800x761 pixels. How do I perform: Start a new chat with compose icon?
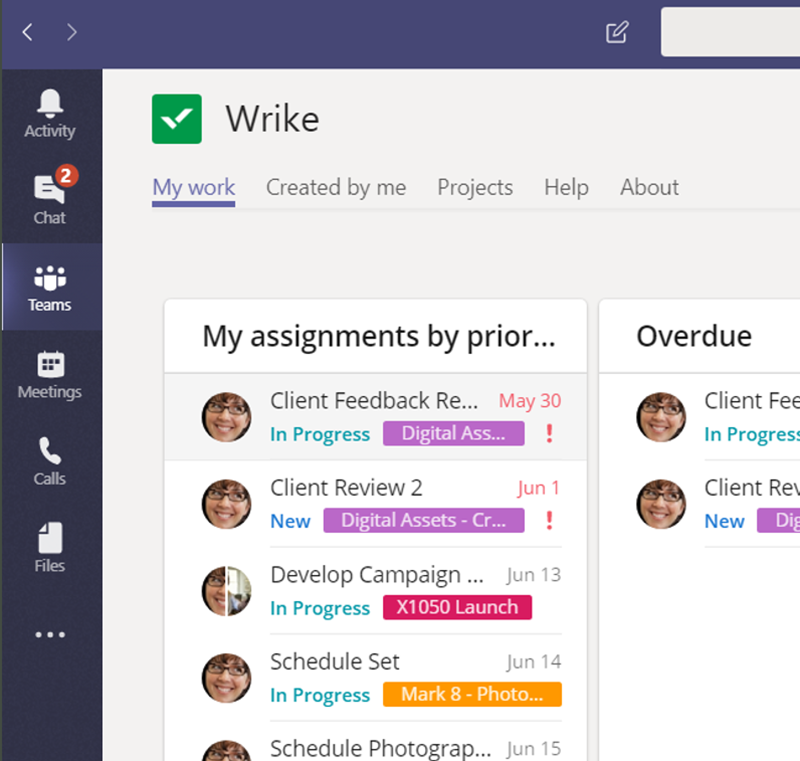(617, 32)
